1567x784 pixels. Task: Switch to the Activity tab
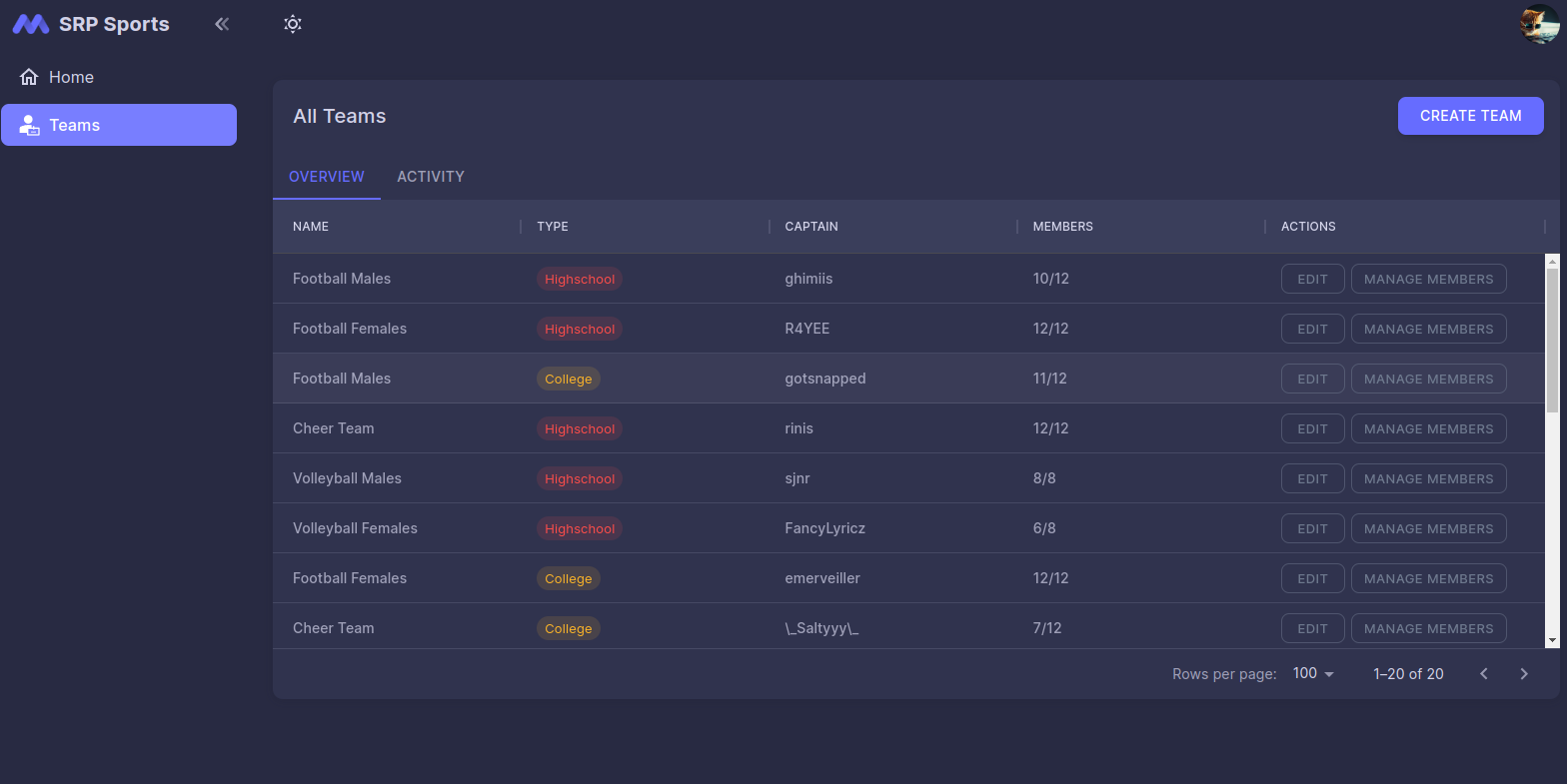point(431,177)
